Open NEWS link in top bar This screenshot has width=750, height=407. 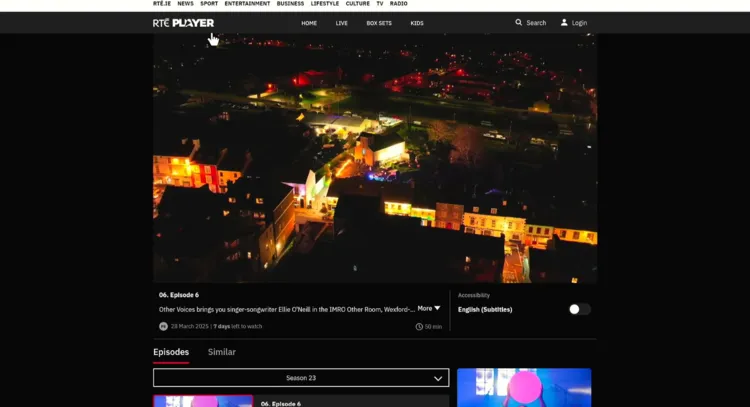point(186,3)
